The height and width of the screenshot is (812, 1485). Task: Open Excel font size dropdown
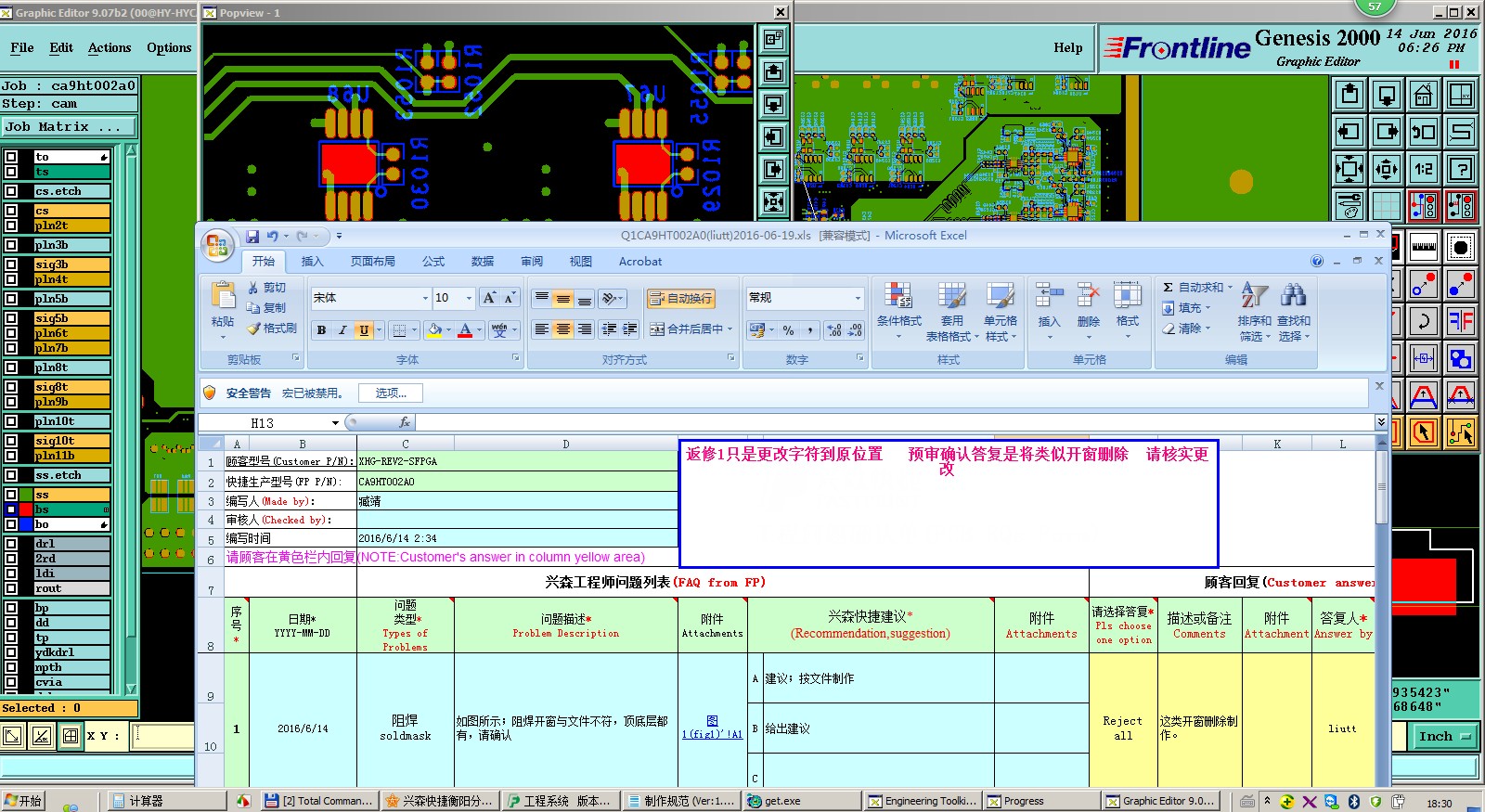point(469,298)
